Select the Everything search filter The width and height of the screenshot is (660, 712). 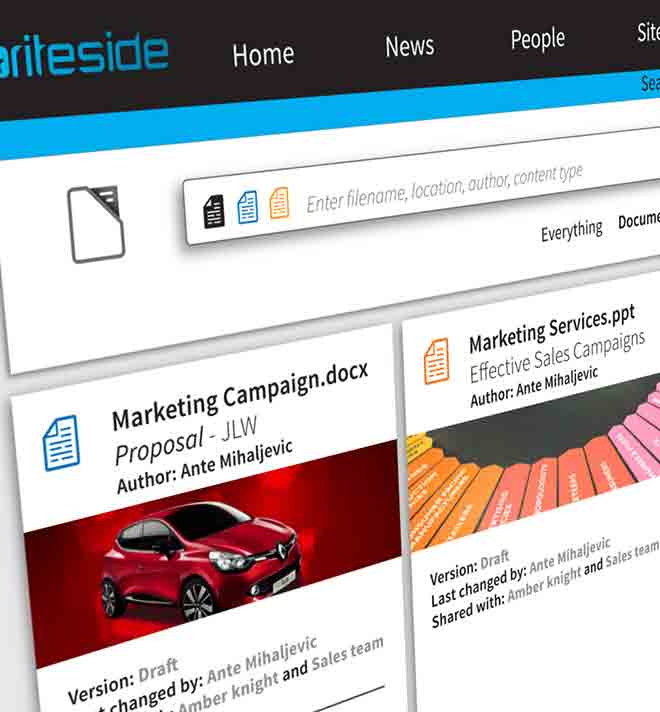[571, 231]
